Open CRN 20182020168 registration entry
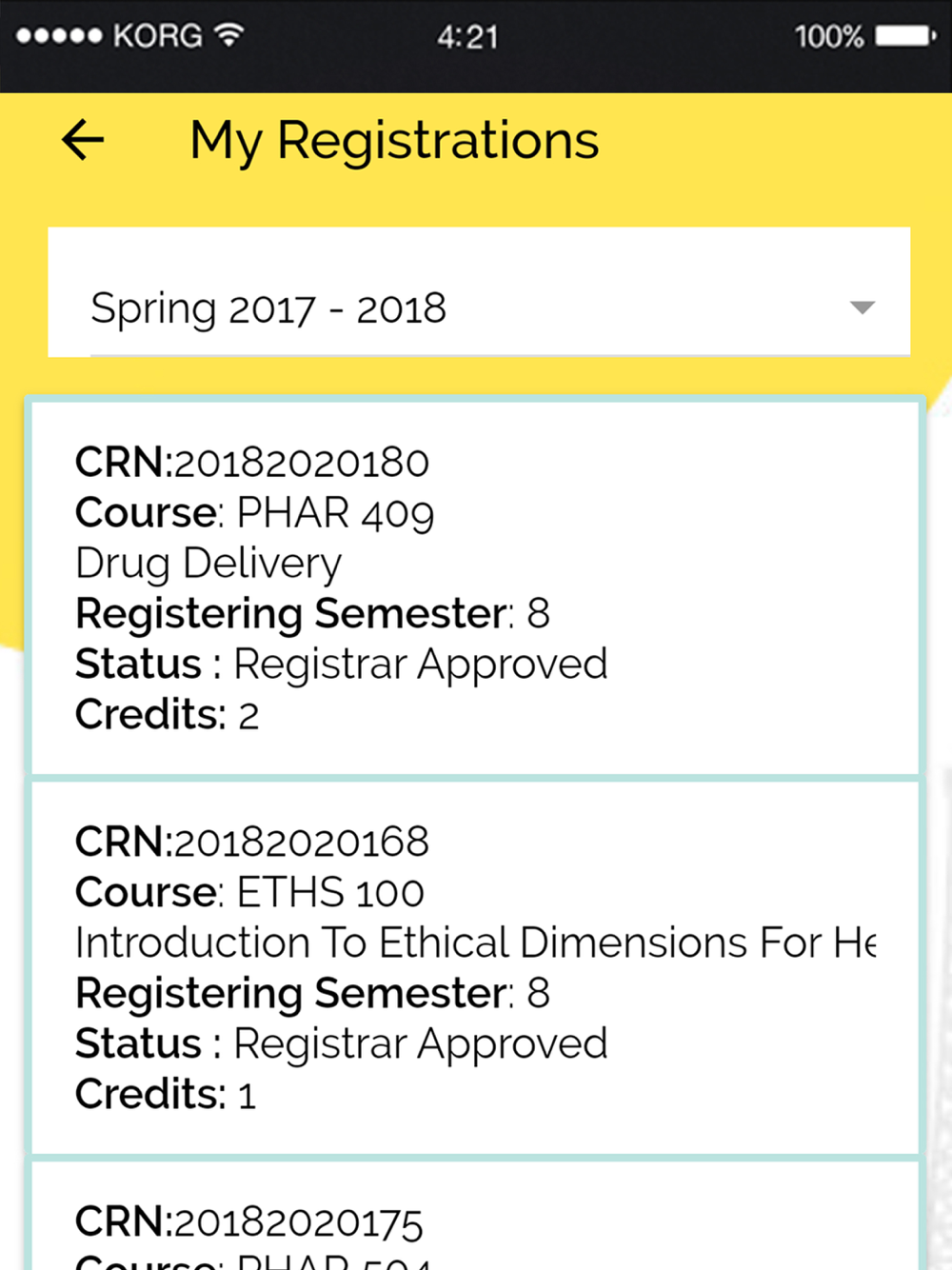This screenshot has width=952, height=1270. [252, 843]
